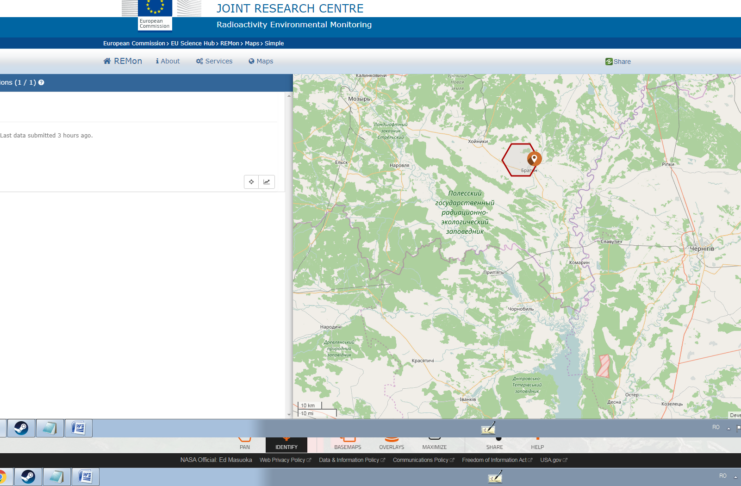Open the HELP tool in the bottom toolbar
Image resolution: width=741 pixels, height=486 pixels.
coord(537,444)
